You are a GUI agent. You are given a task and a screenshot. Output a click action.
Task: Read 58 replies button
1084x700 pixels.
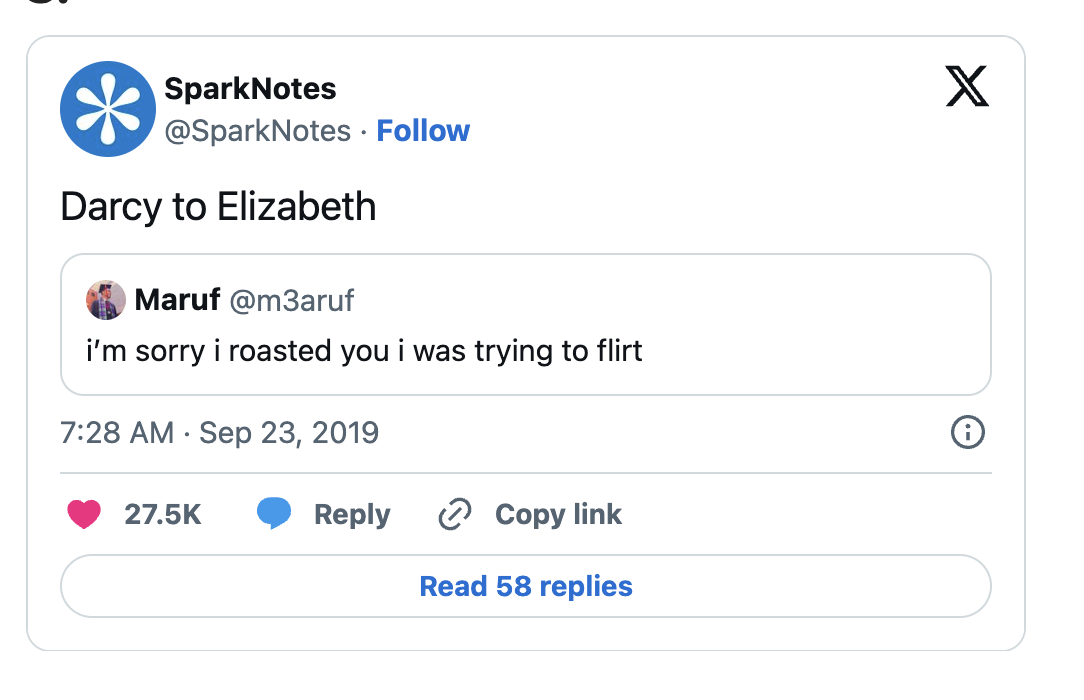point(526,586)
